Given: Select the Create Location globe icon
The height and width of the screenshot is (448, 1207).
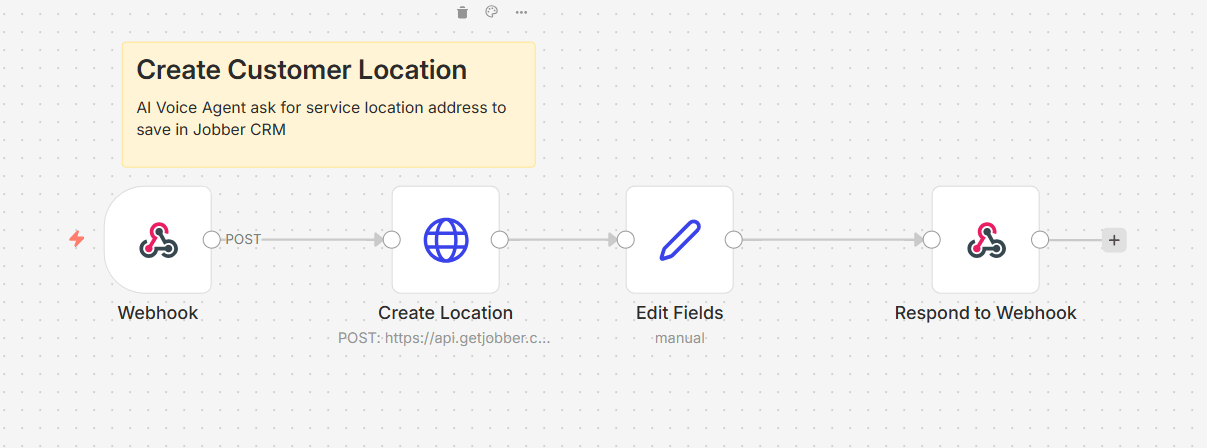Looking at the screenshot, I should 446,240.
